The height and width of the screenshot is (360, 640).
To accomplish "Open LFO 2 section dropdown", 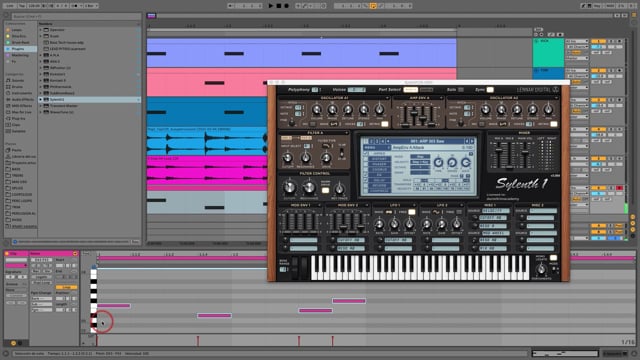I will 461,205.
